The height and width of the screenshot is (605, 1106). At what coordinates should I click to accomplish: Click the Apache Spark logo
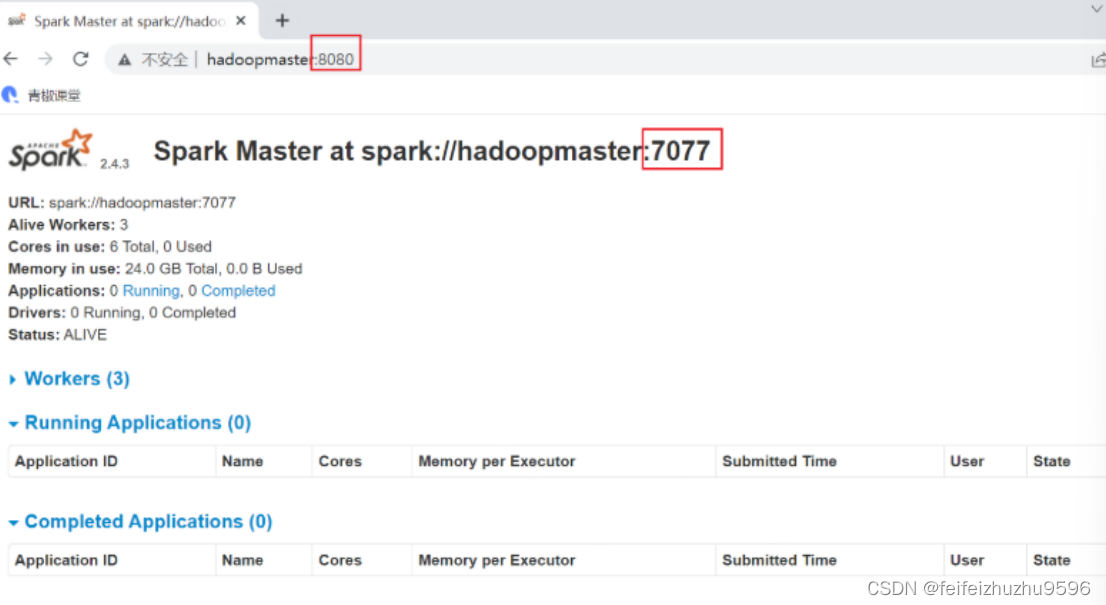point(51,149)
